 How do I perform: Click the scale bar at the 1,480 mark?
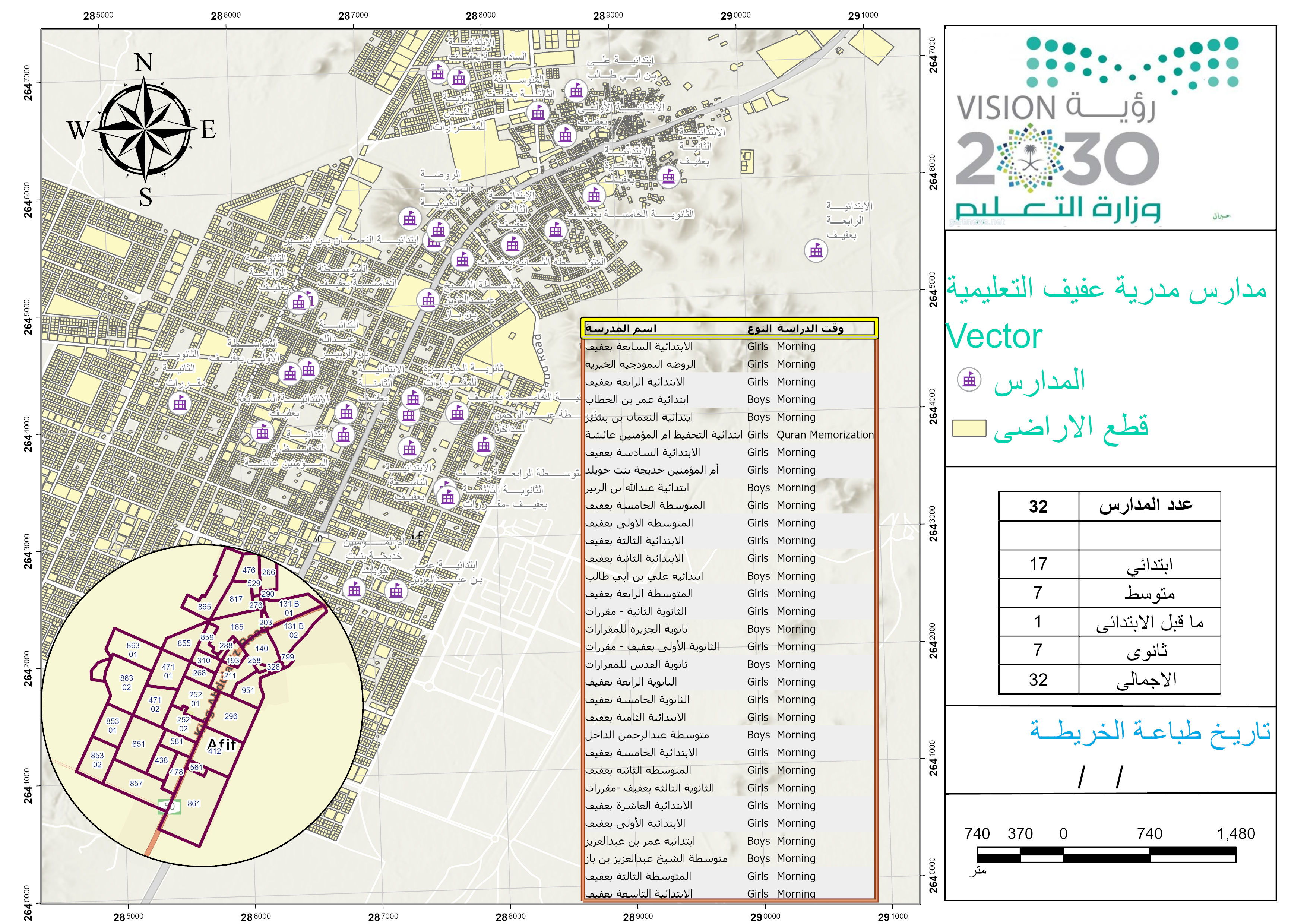point(1235,854)
